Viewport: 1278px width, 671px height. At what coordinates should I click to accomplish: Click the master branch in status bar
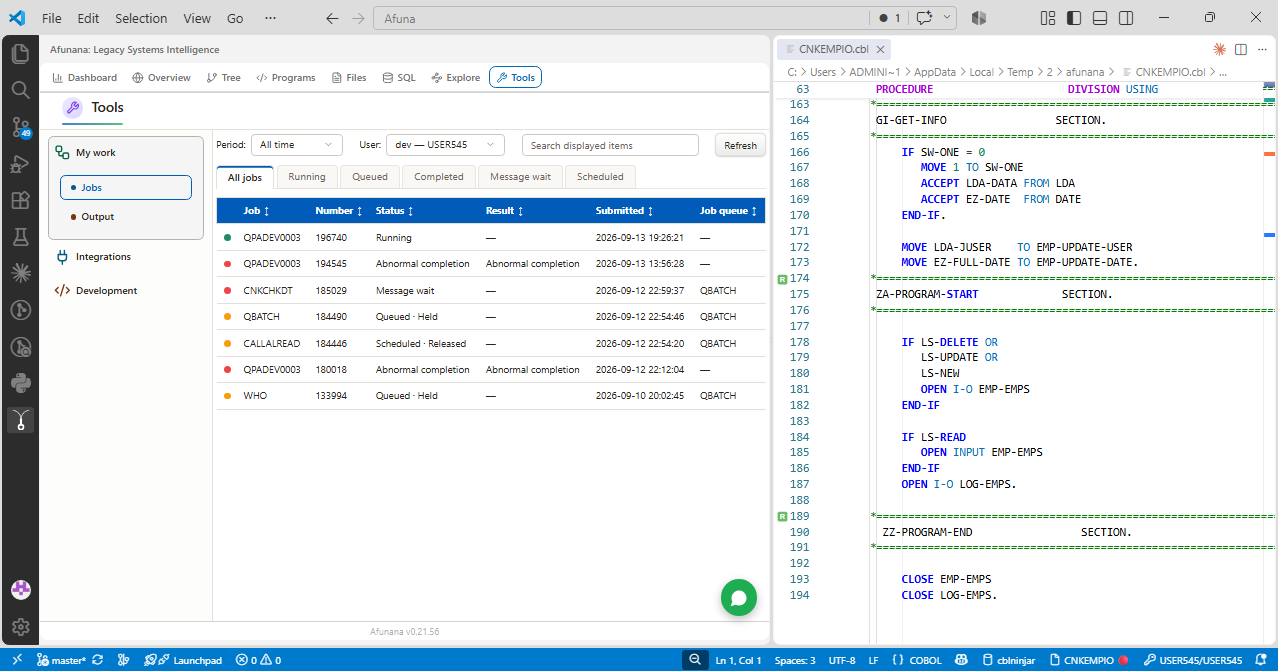61,660
